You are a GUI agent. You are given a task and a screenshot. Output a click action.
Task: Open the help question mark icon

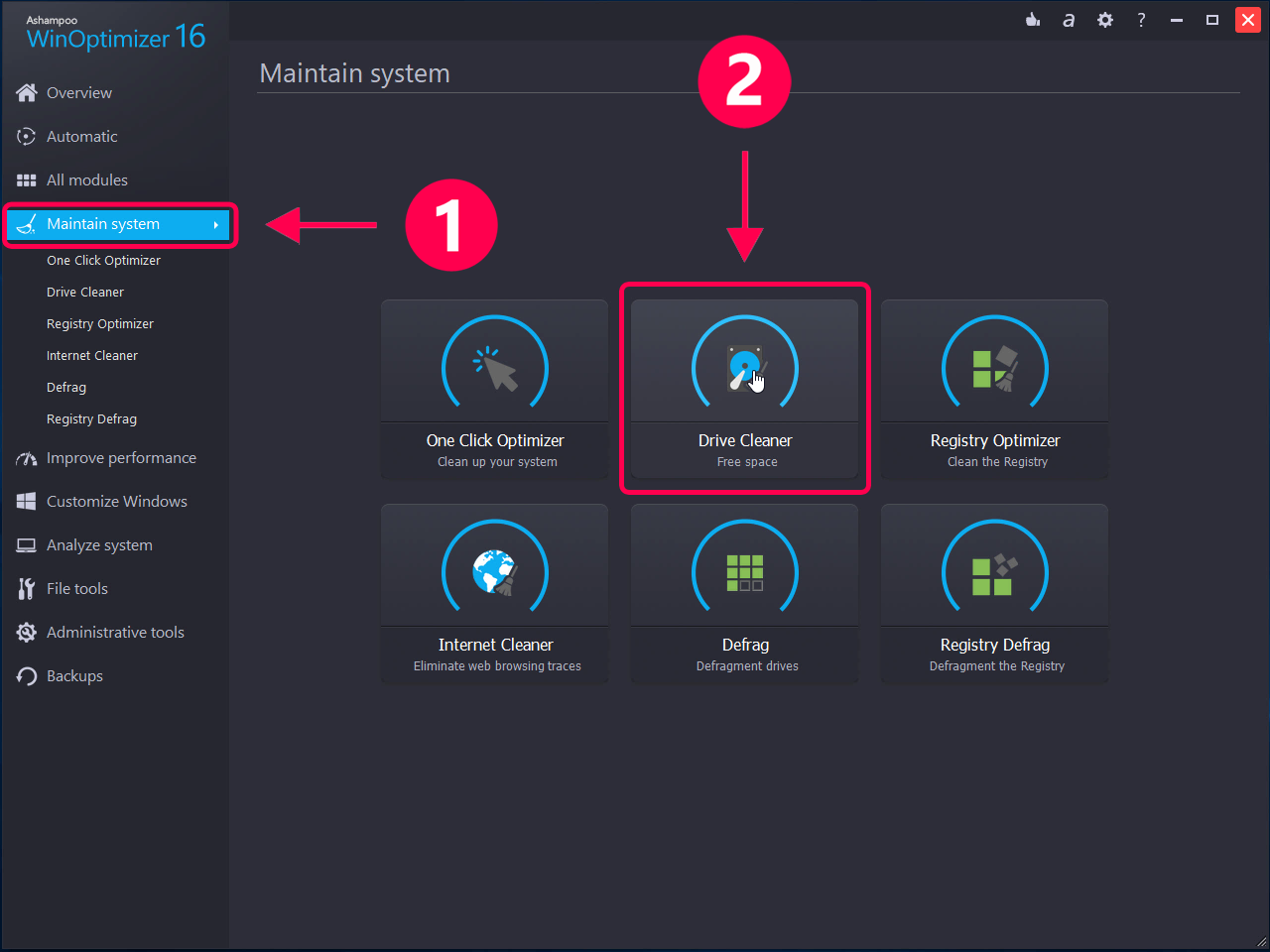1141,20
